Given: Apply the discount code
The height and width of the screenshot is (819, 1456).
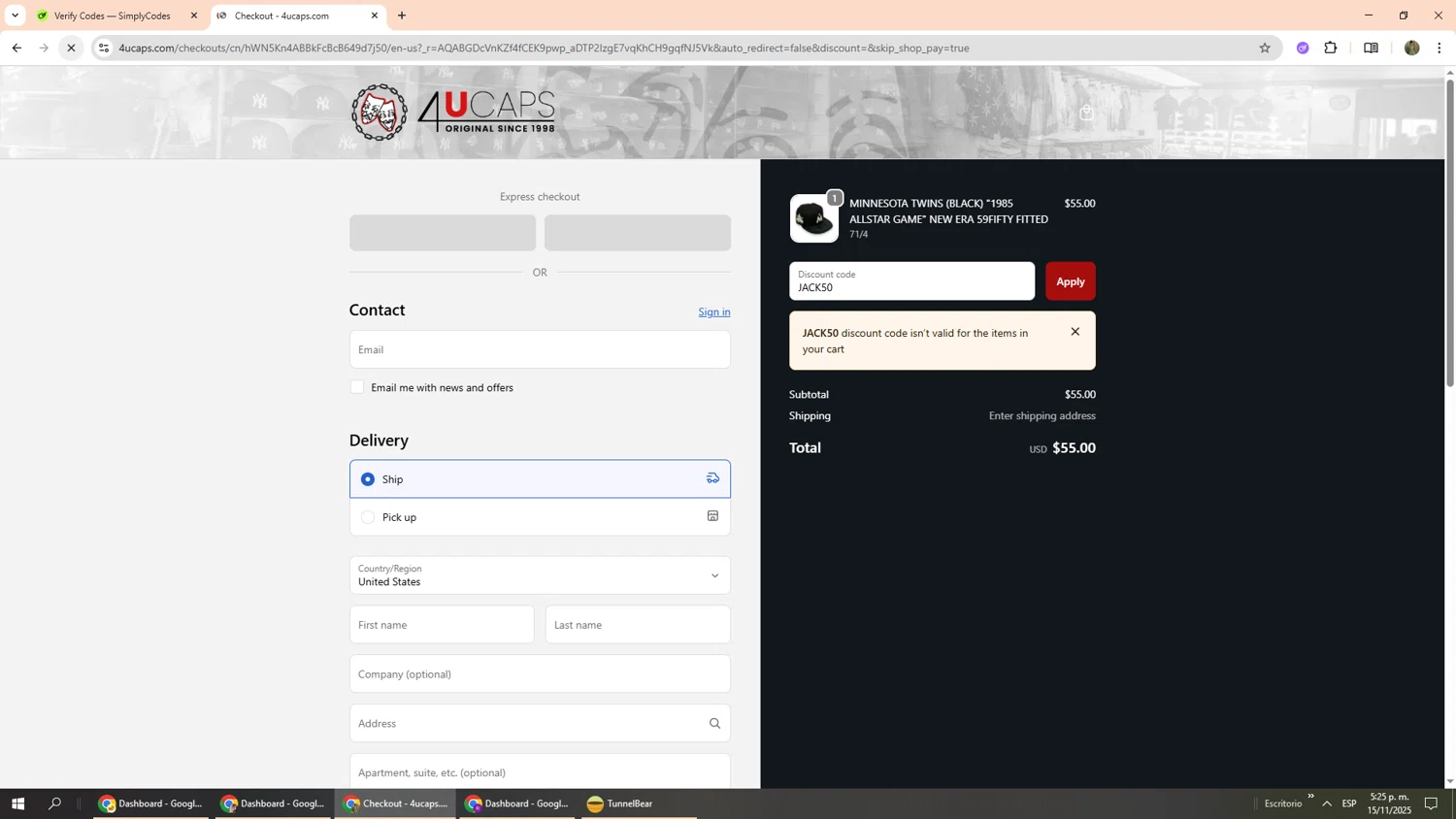Looking at the screenshot, I should click(1070, 281).
